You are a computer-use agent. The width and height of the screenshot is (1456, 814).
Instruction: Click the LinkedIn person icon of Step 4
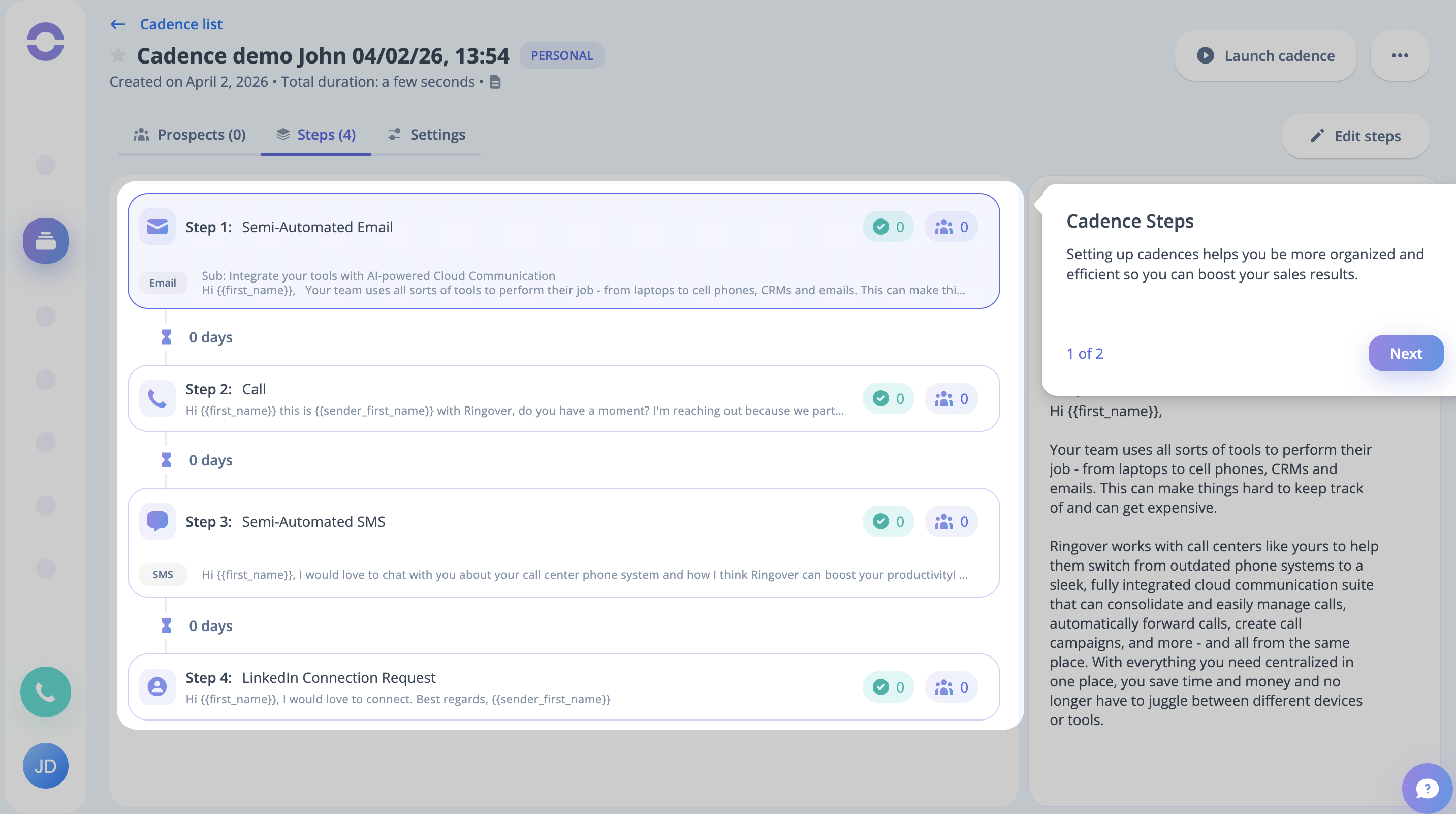[x=157, y=687]
